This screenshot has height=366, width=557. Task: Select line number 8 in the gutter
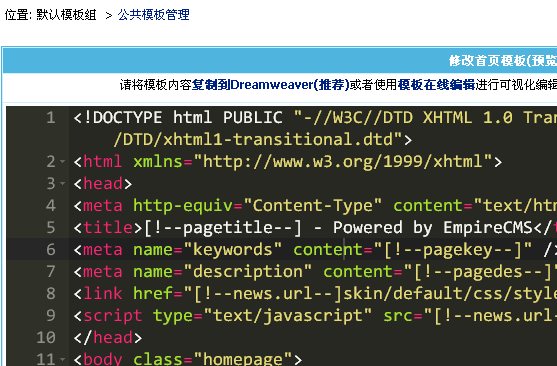pyautogui.click(x=51, y=294)
